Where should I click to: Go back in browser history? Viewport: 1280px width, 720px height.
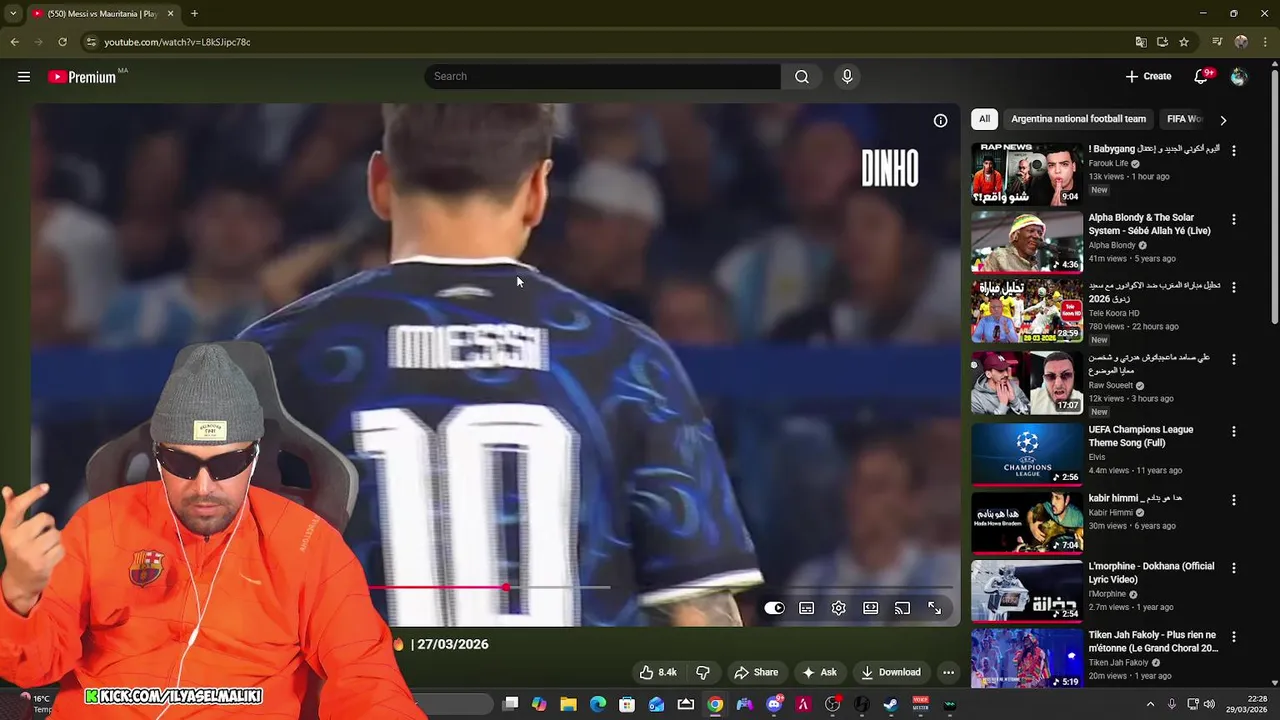(x=14, y=42)
